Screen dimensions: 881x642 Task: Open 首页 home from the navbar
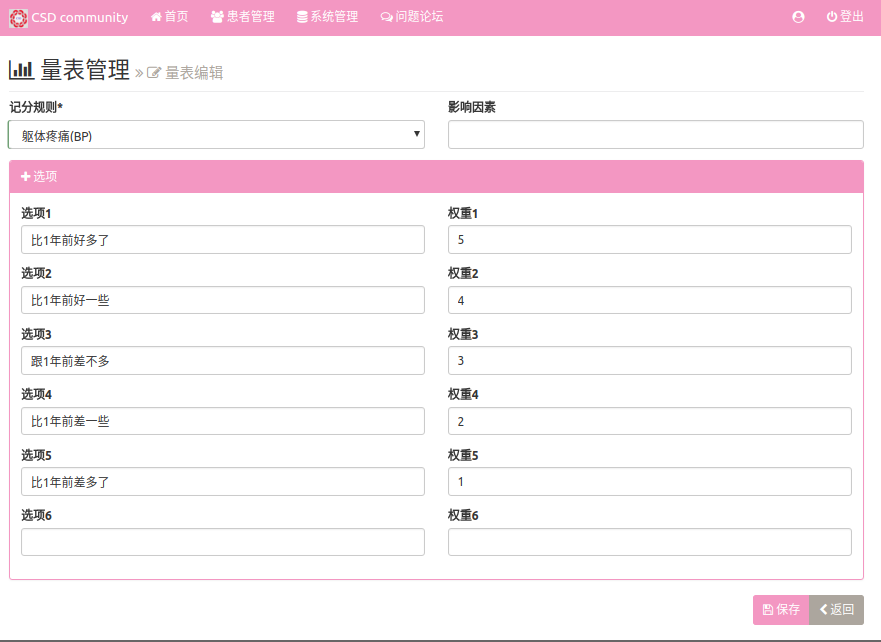[169, 17]
